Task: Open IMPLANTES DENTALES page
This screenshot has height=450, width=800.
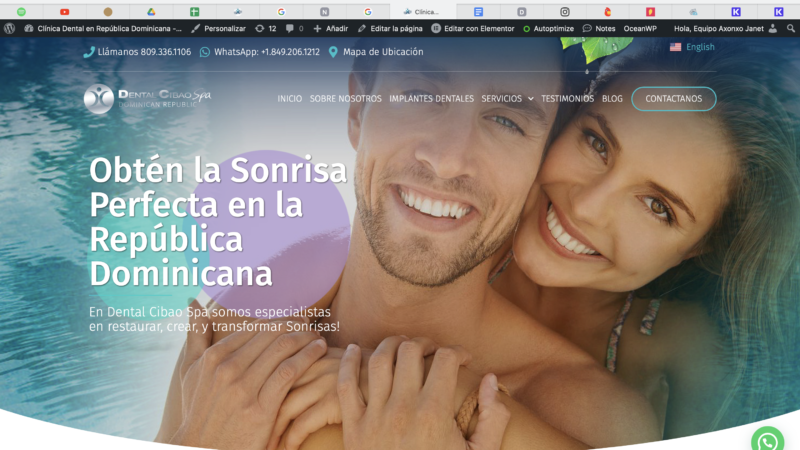Action: coord(431,98)
